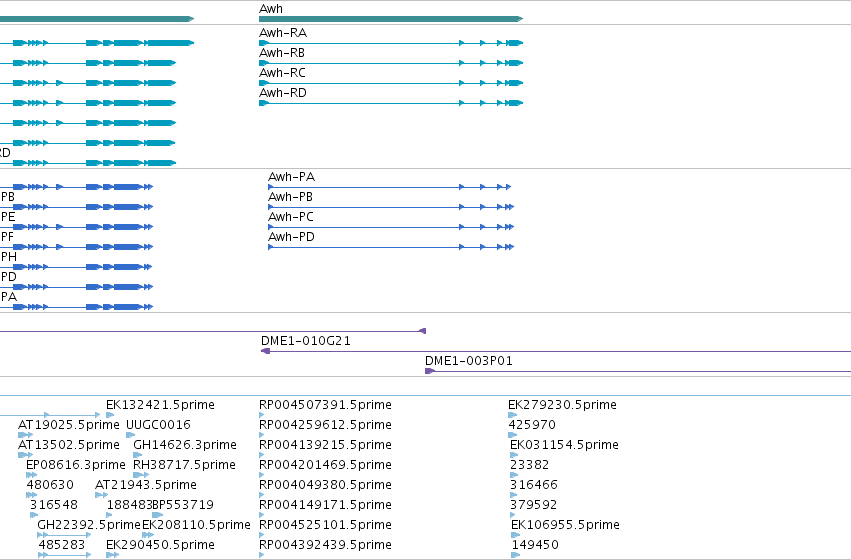This screenshot has width=851, height=560.
Task: Click the BP553719 feature label
Action: [x=183, y=505]
